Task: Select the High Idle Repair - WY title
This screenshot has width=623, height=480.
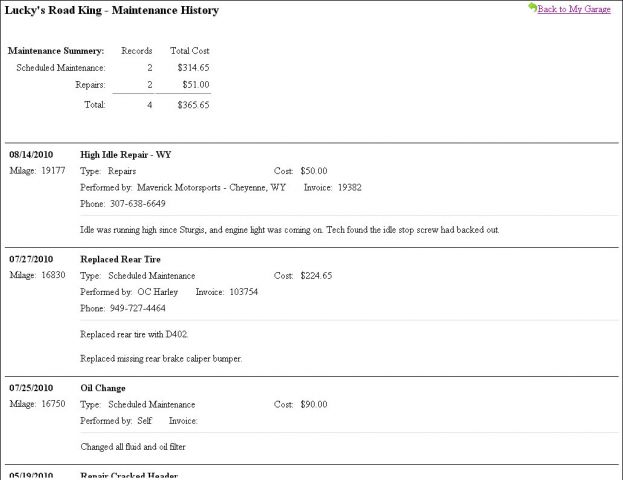Action: click(x=126, y=155)
